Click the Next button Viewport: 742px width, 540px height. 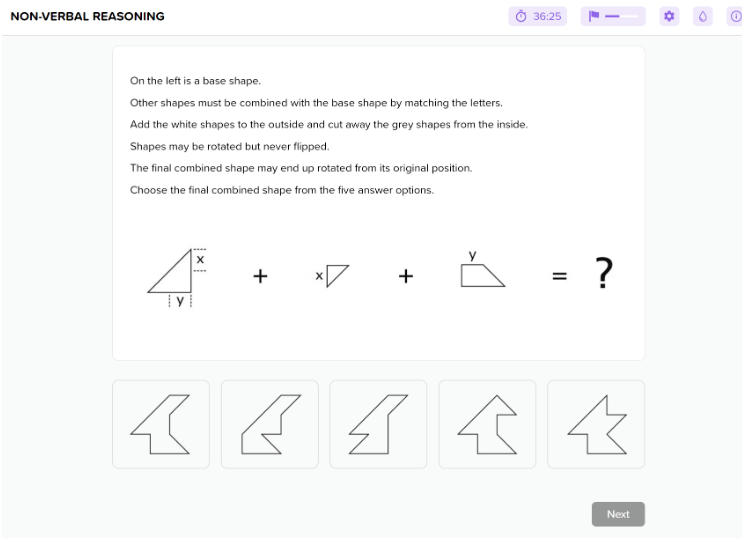[x=618, y=514]
